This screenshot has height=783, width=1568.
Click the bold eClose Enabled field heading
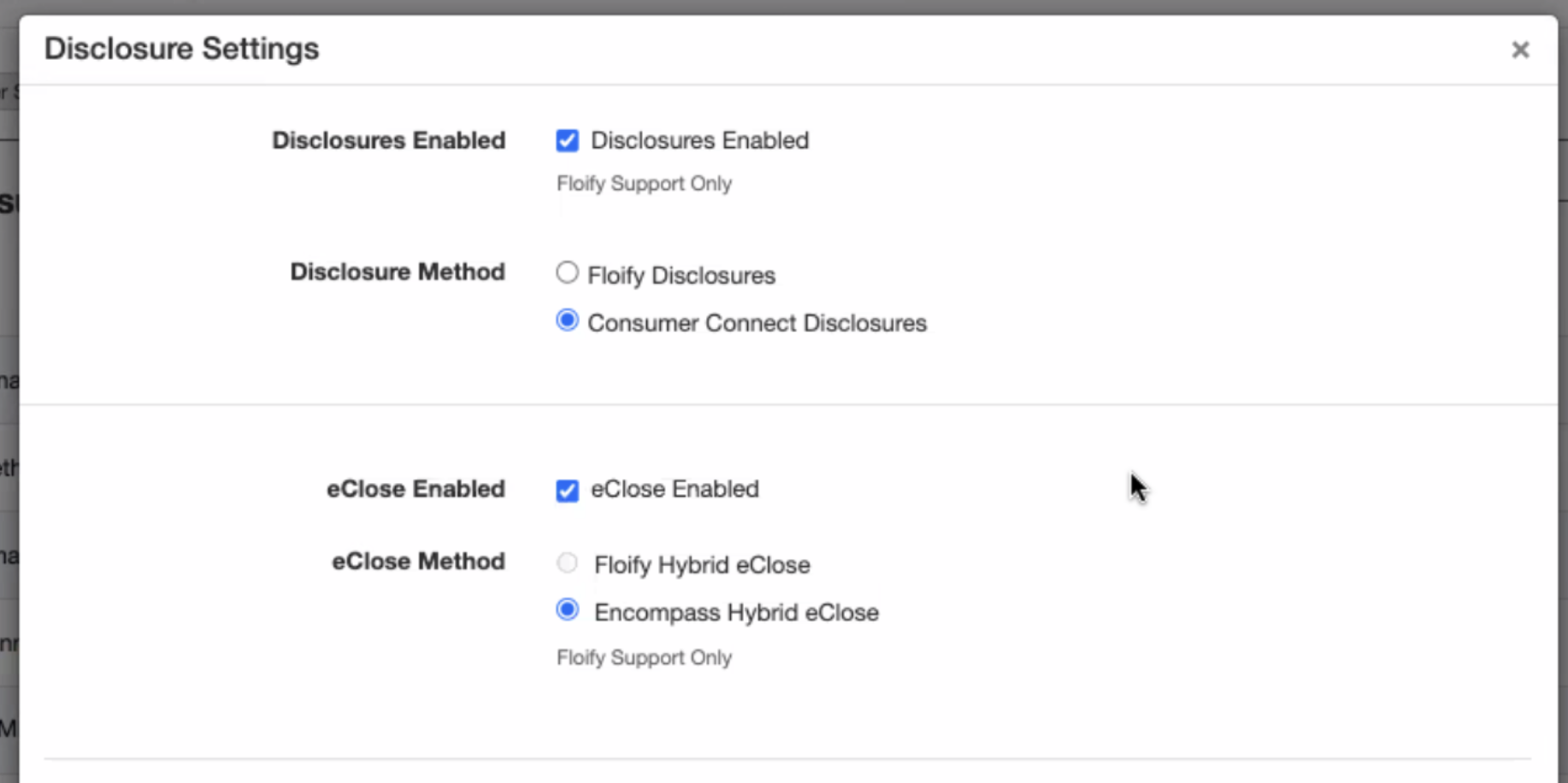point(416,489)
